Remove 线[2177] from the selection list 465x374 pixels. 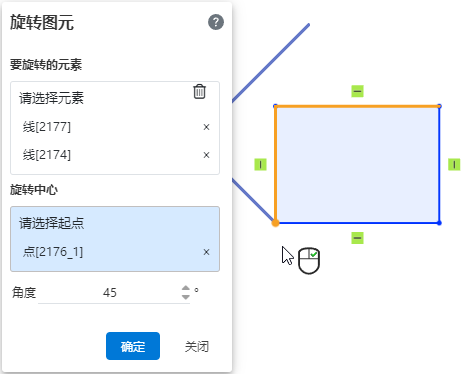pos(206,127)
